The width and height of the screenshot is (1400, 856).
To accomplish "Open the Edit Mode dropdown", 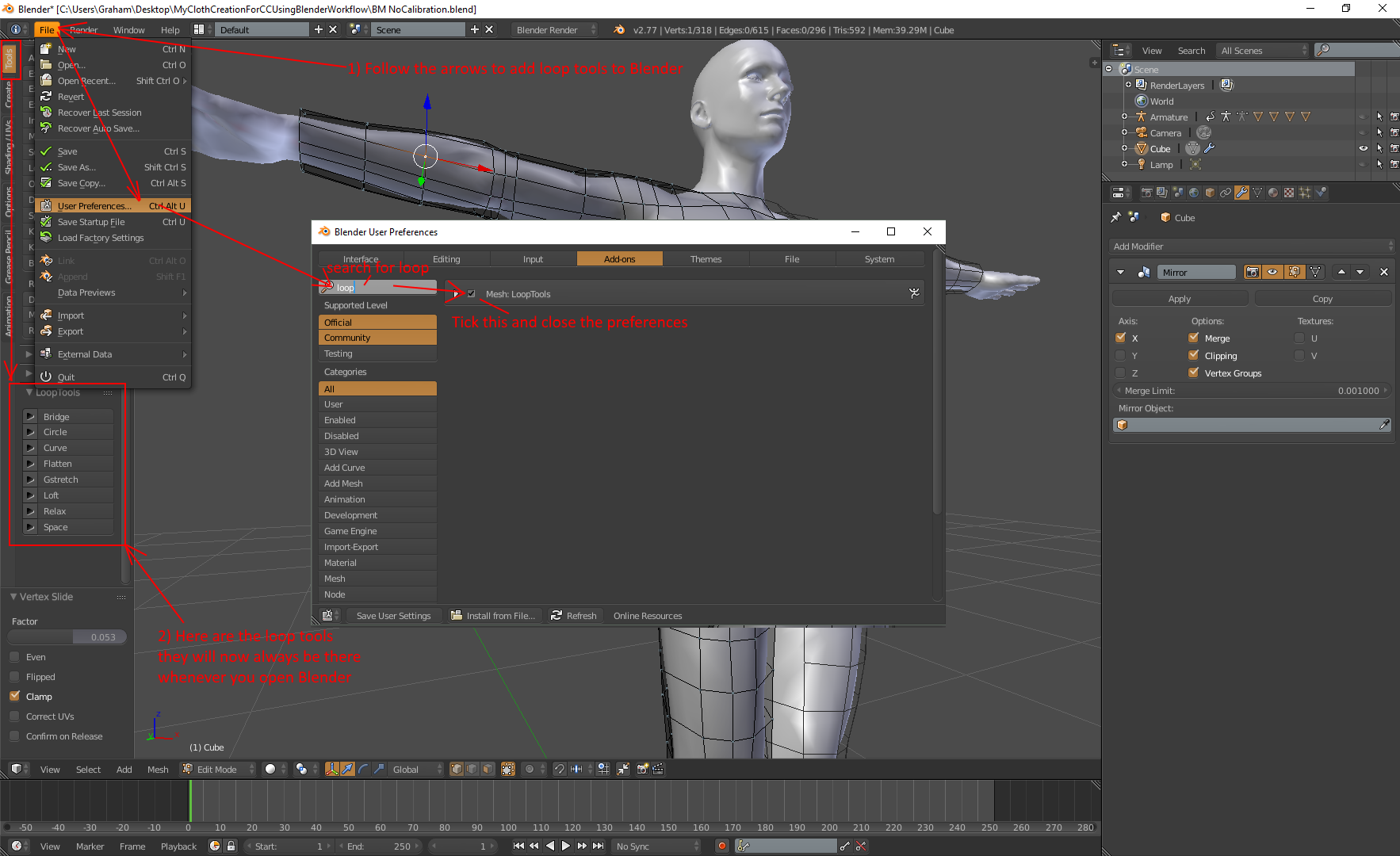I will tap(219, 769).
